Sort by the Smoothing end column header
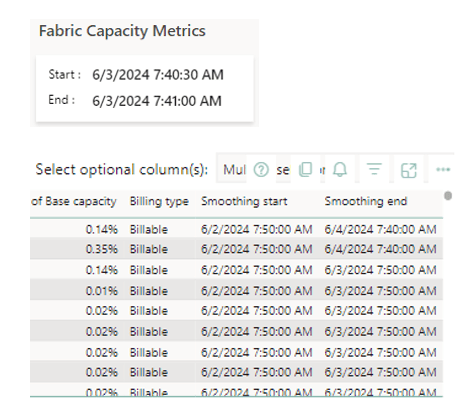This screenshot has width=463, height=407. pyautogui.click(x=366, y=201)
